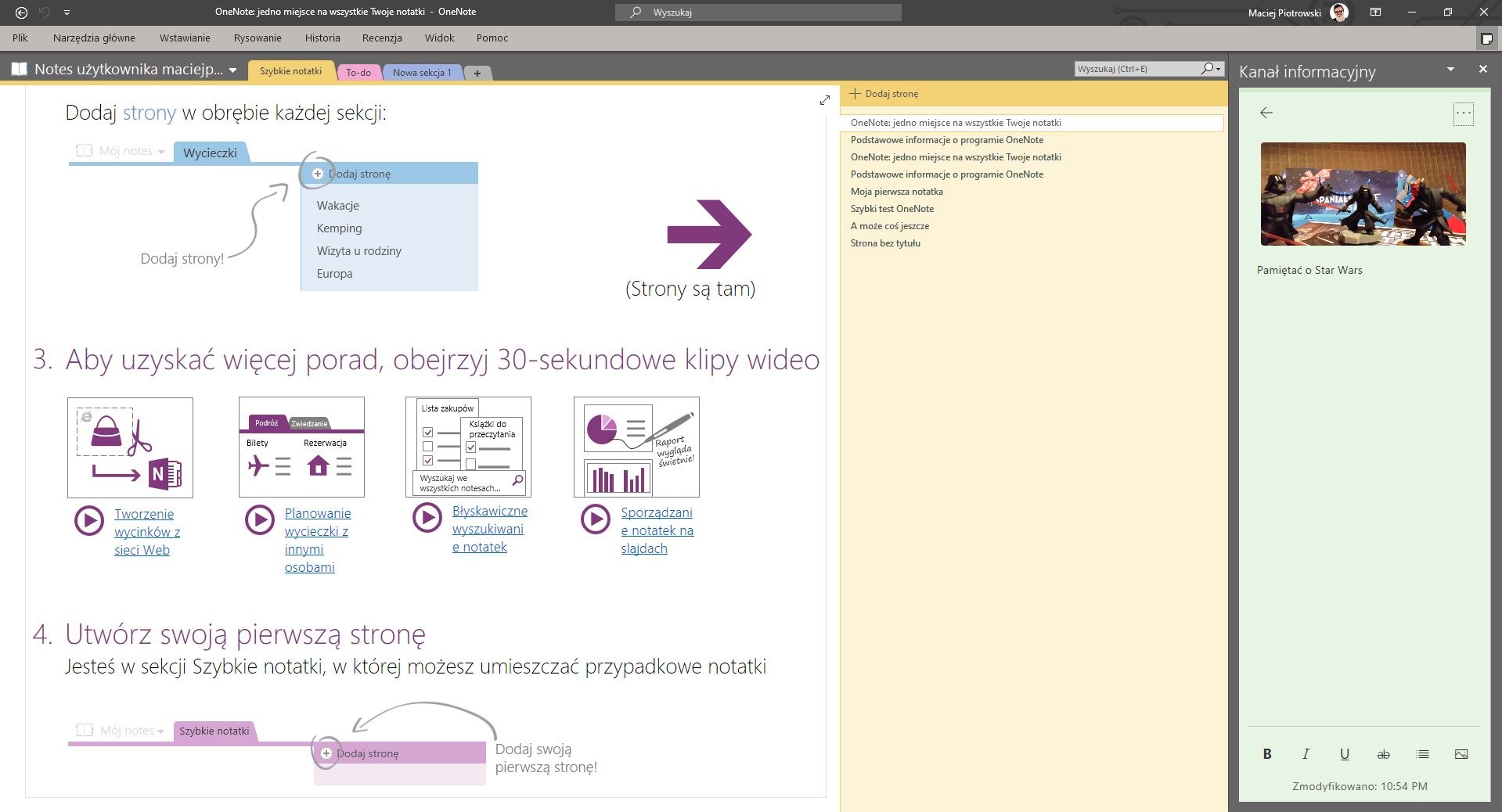1502x812 pixels.
Task: Open Planowanie wycieczki z innymi osobami link
Action: point(318,540)
